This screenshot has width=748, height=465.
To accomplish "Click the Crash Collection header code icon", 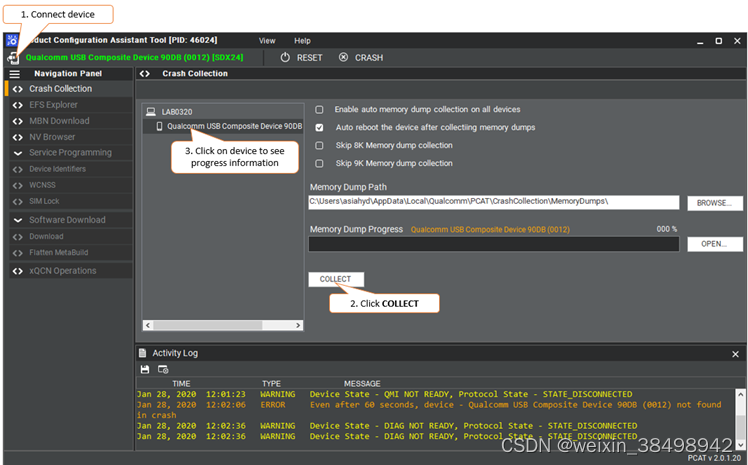I will [x=145, y=74].
